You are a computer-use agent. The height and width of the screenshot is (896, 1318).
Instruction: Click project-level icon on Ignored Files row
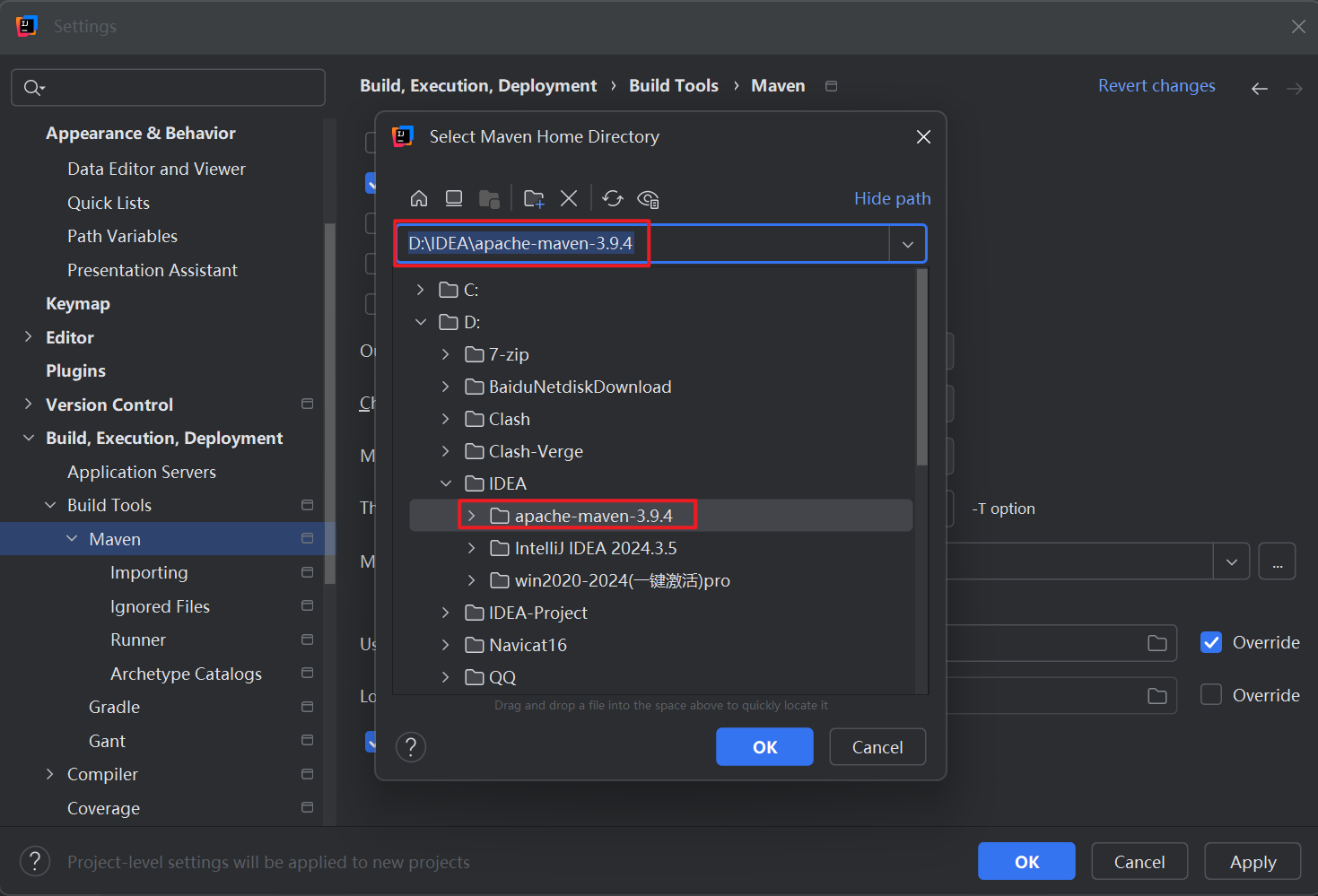[307, 605]
